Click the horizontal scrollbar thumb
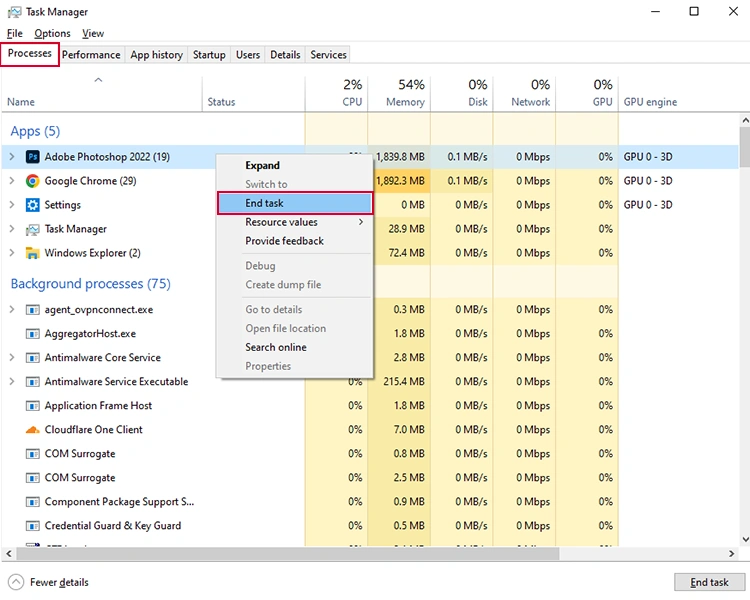Screen dimensions: 750x600 point(288,554)
